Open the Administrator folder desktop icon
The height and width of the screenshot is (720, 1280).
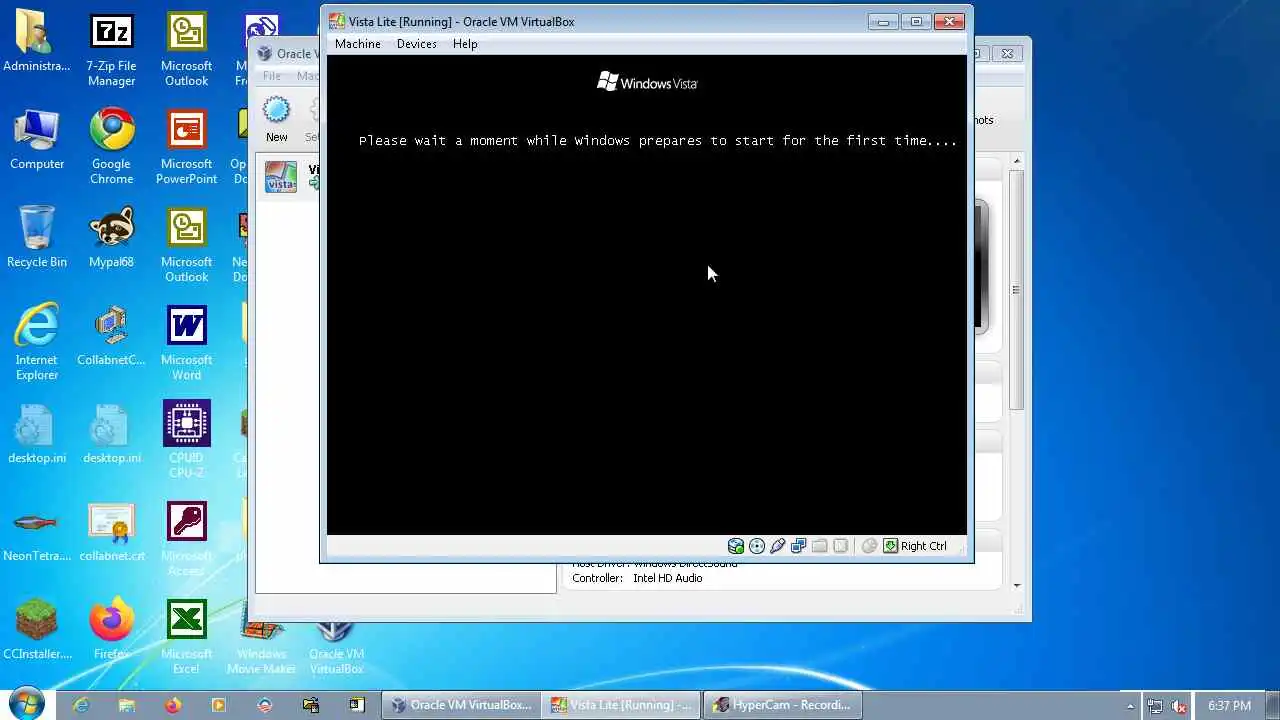pos(37,43)
